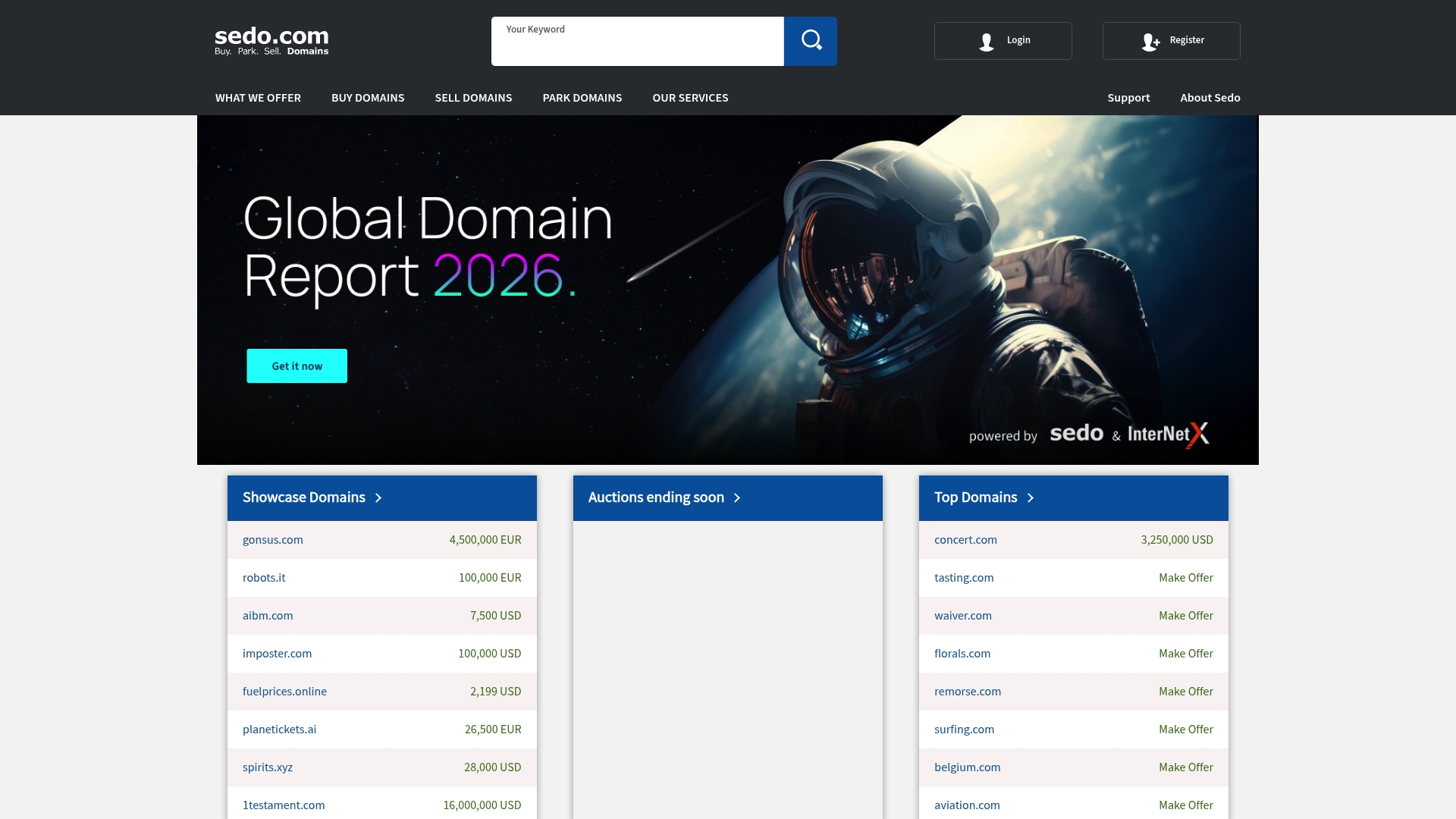Expand the Top Domains chevron
Viewport: 1456px width, 819px height.
[x=1031, y=498]
